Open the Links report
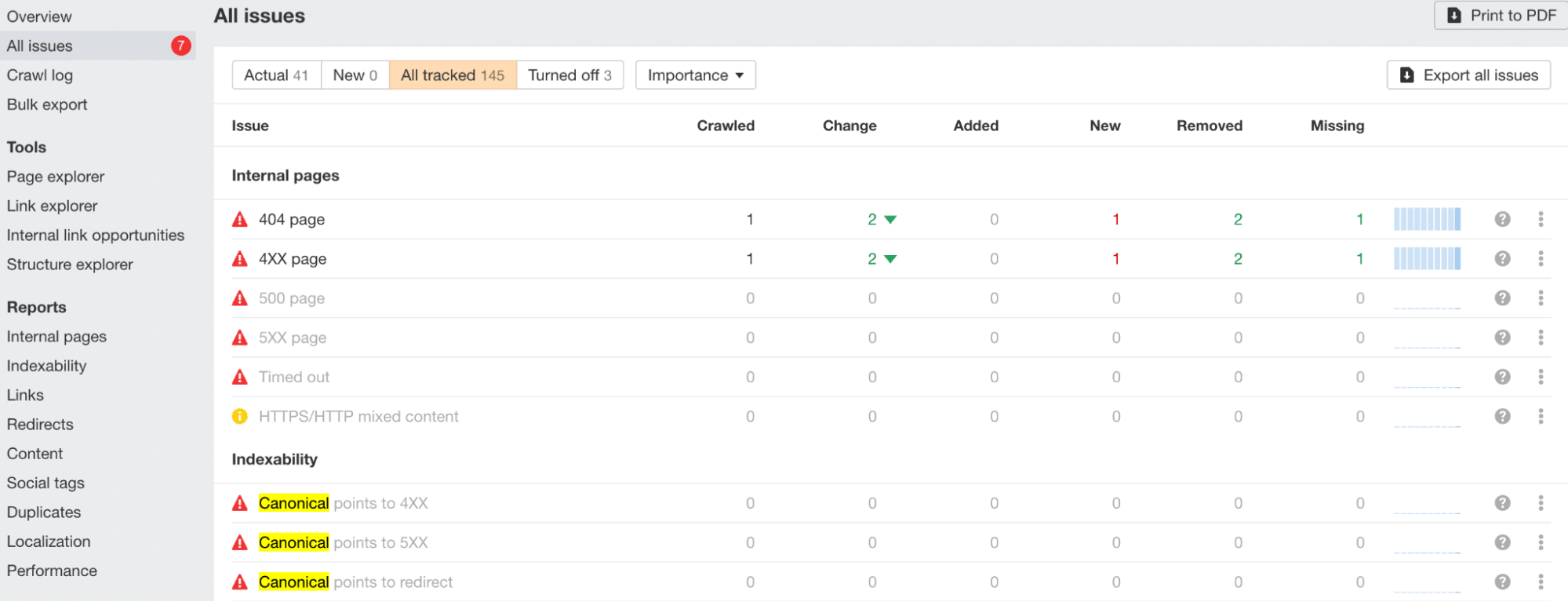The width and height of the screenshot is (1568, 602). (25, 395)
